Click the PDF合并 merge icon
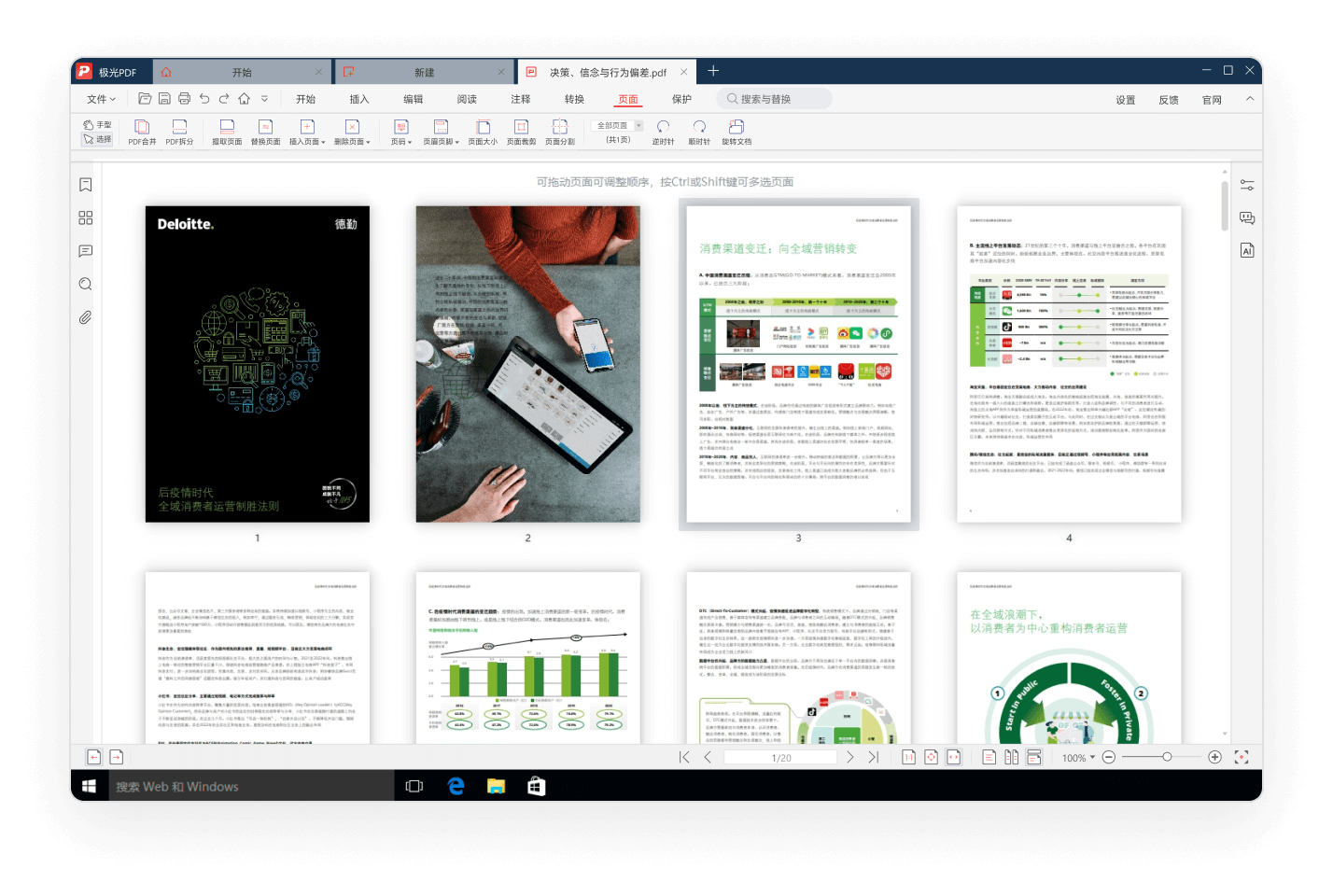The width and height of the screenshot is (1333, 896). click(142, 131)
